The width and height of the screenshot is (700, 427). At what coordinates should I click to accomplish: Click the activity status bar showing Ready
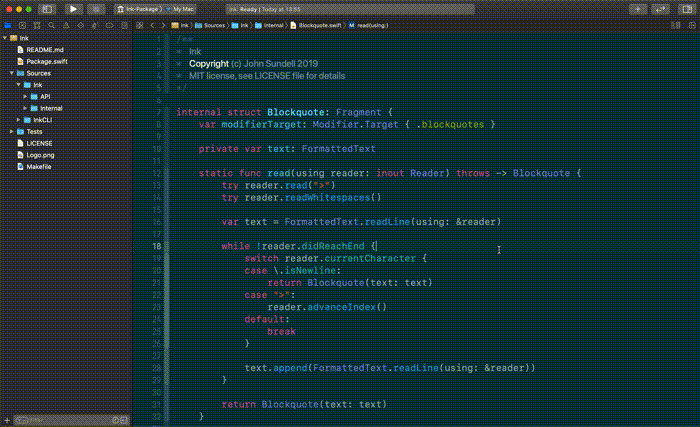tap(350, 9)
